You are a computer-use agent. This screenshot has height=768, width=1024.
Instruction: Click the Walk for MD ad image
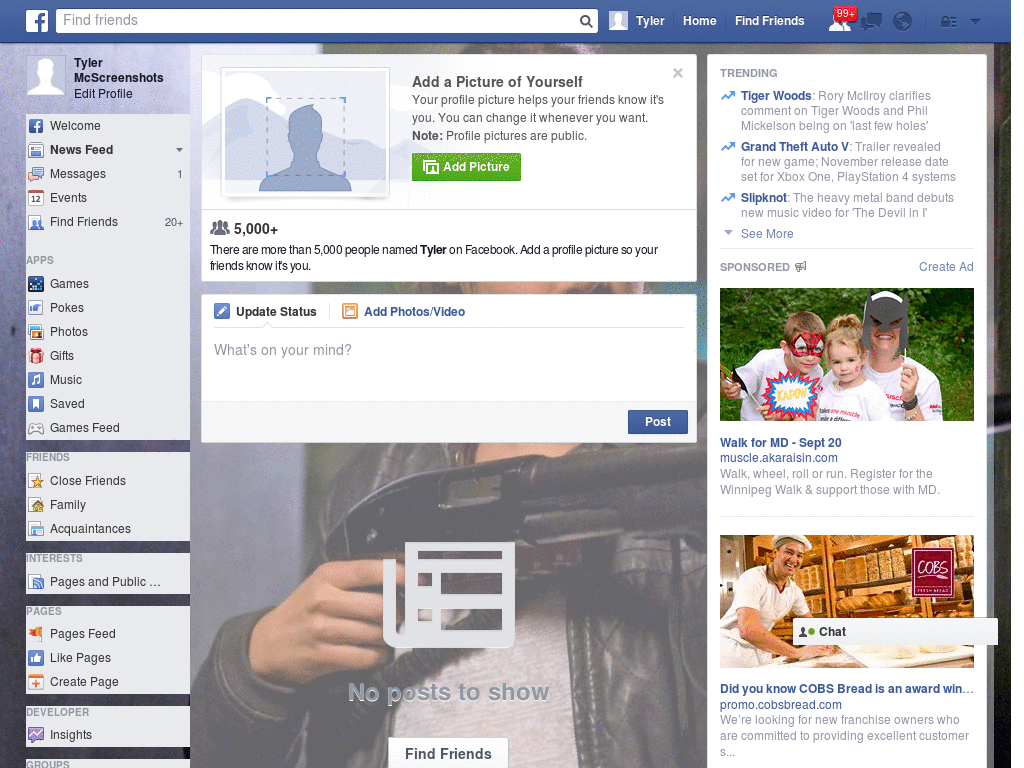[x=846, y=355]
